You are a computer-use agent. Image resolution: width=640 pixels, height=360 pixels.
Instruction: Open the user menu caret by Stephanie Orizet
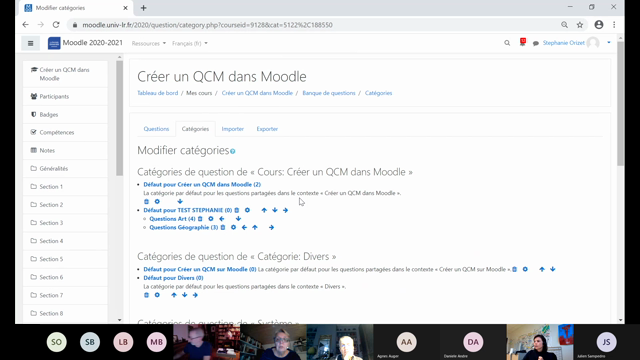coord(609,43)
